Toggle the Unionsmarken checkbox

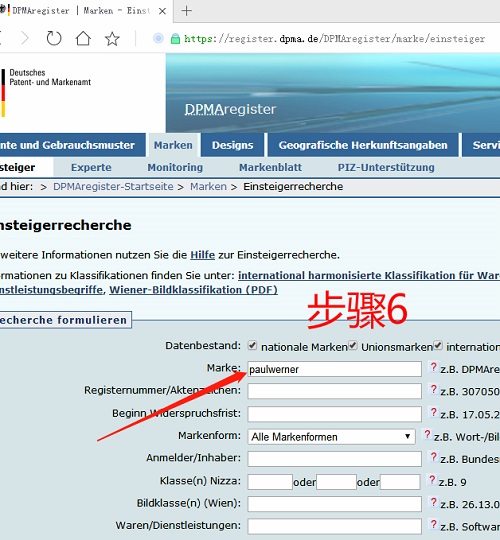[353, 345]
